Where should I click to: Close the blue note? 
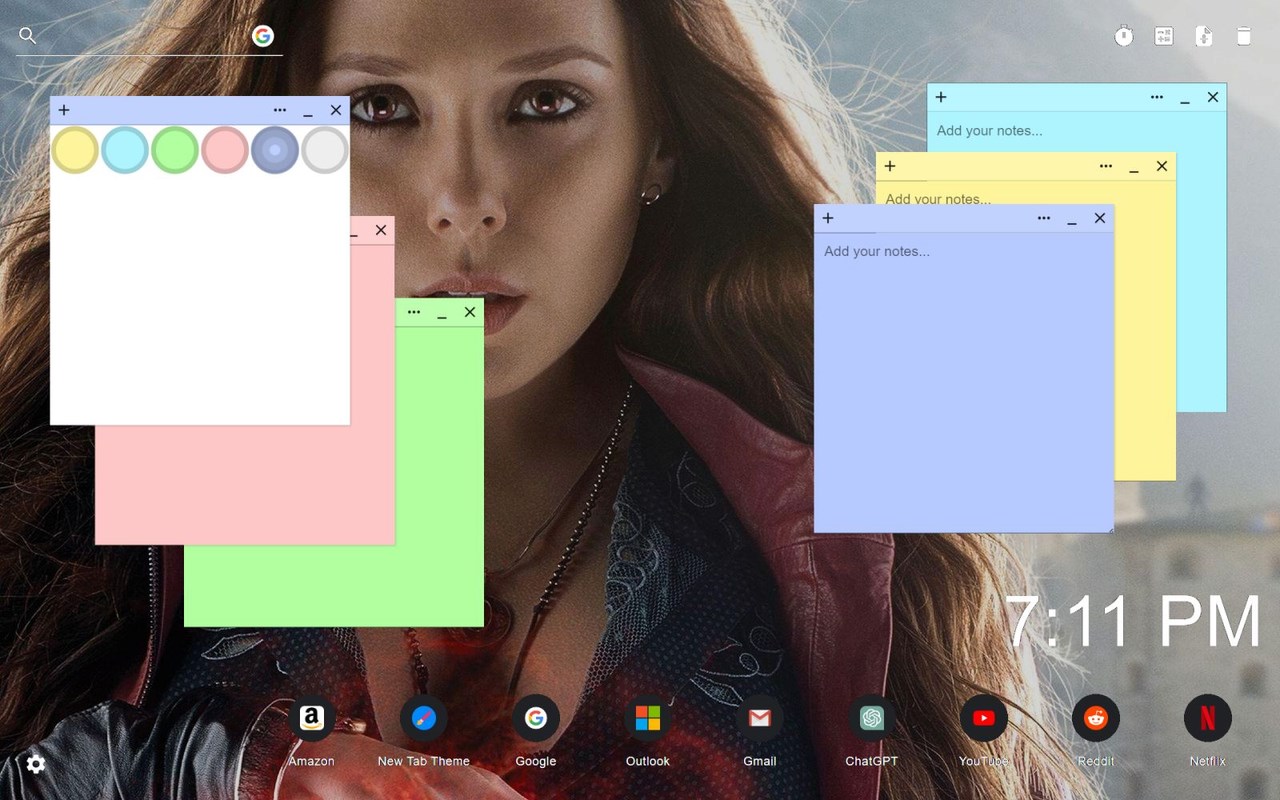click(x=1100, y=218)
